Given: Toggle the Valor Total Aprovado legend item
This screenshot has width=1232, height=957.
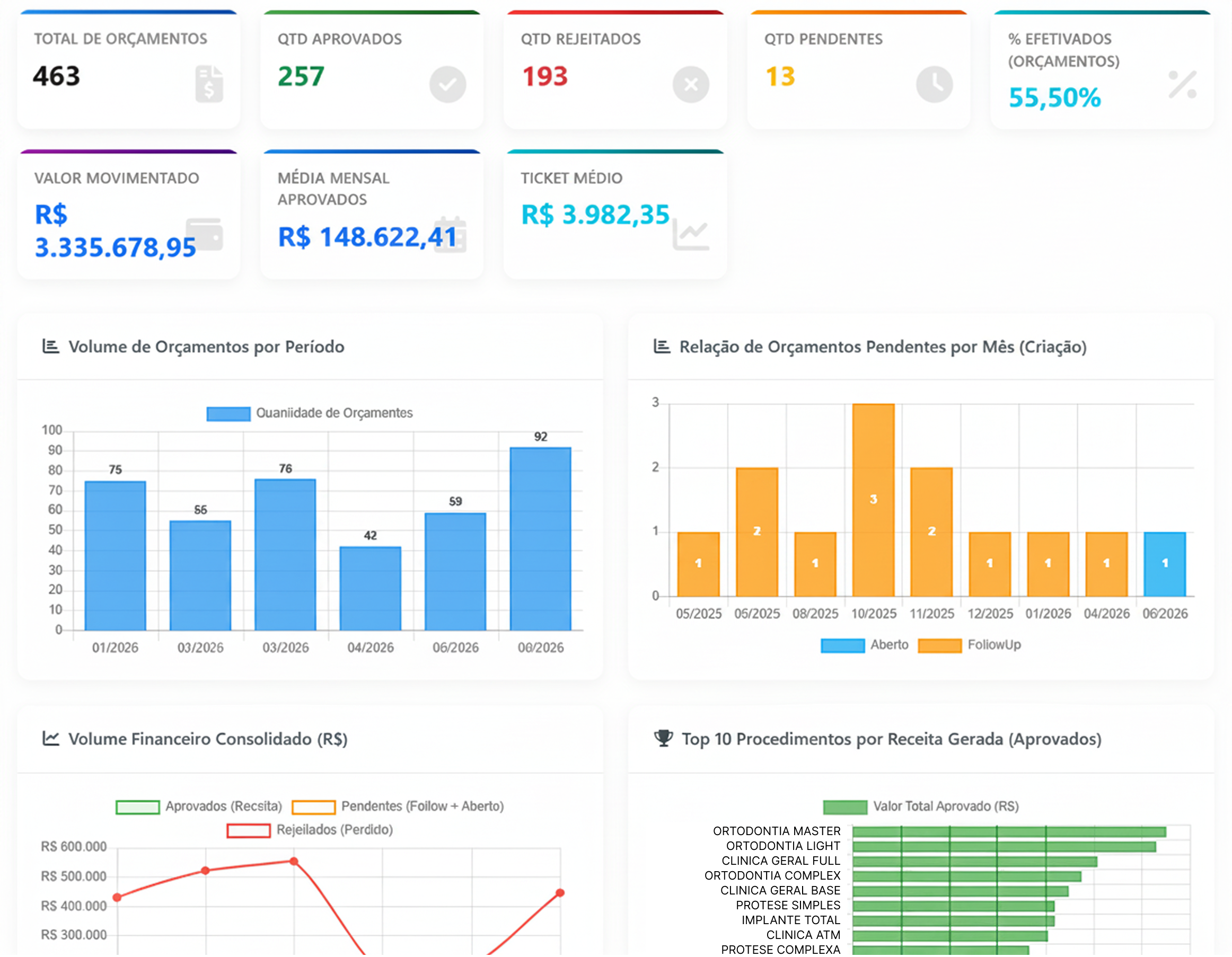Looking at the screenshot, I should click(921, 807).
